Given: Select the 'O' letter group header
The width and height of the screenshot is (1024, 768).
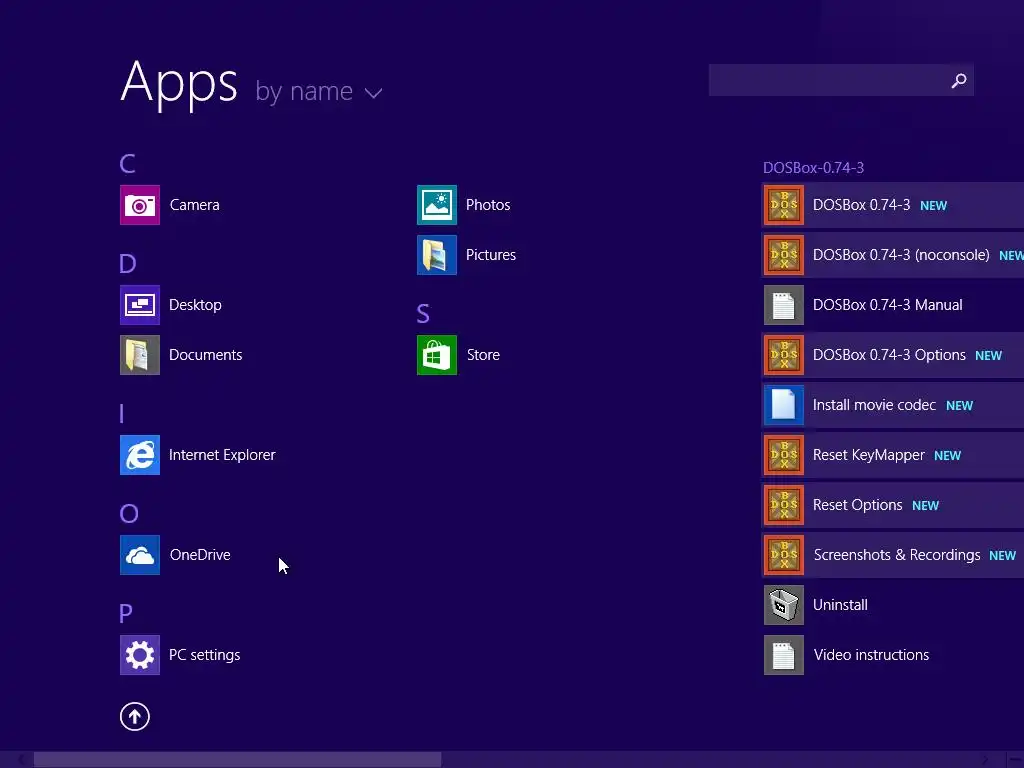Looking at the screenshot, I should 129,513.
